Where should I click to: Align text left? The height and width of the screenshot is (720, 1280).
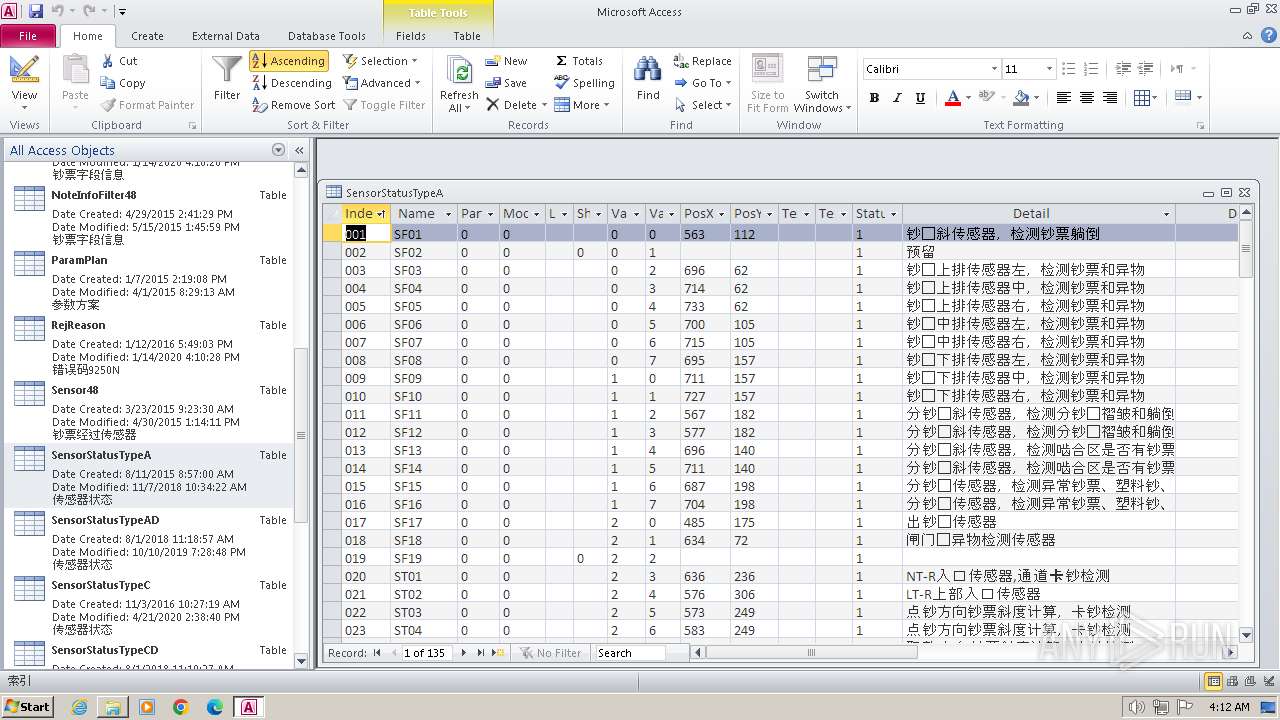pos(1063,98)
